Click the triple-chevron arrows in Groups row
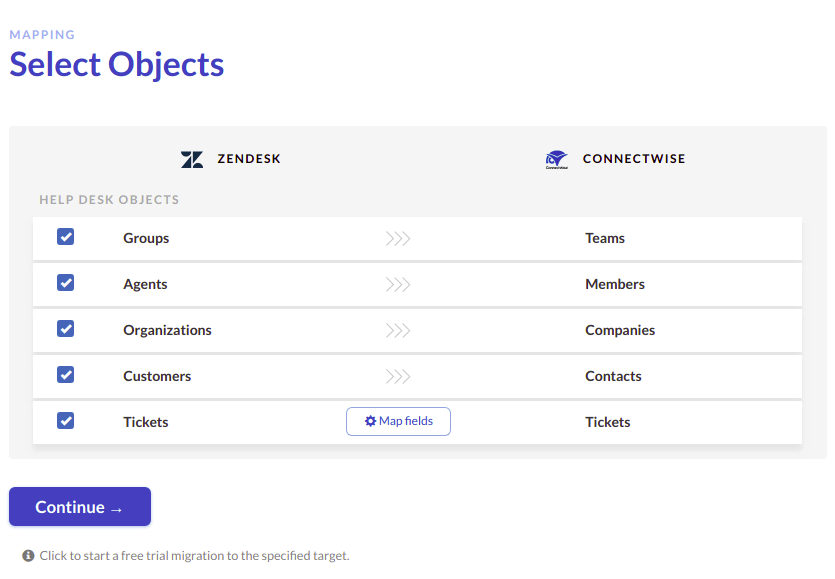 pos(398,238)
